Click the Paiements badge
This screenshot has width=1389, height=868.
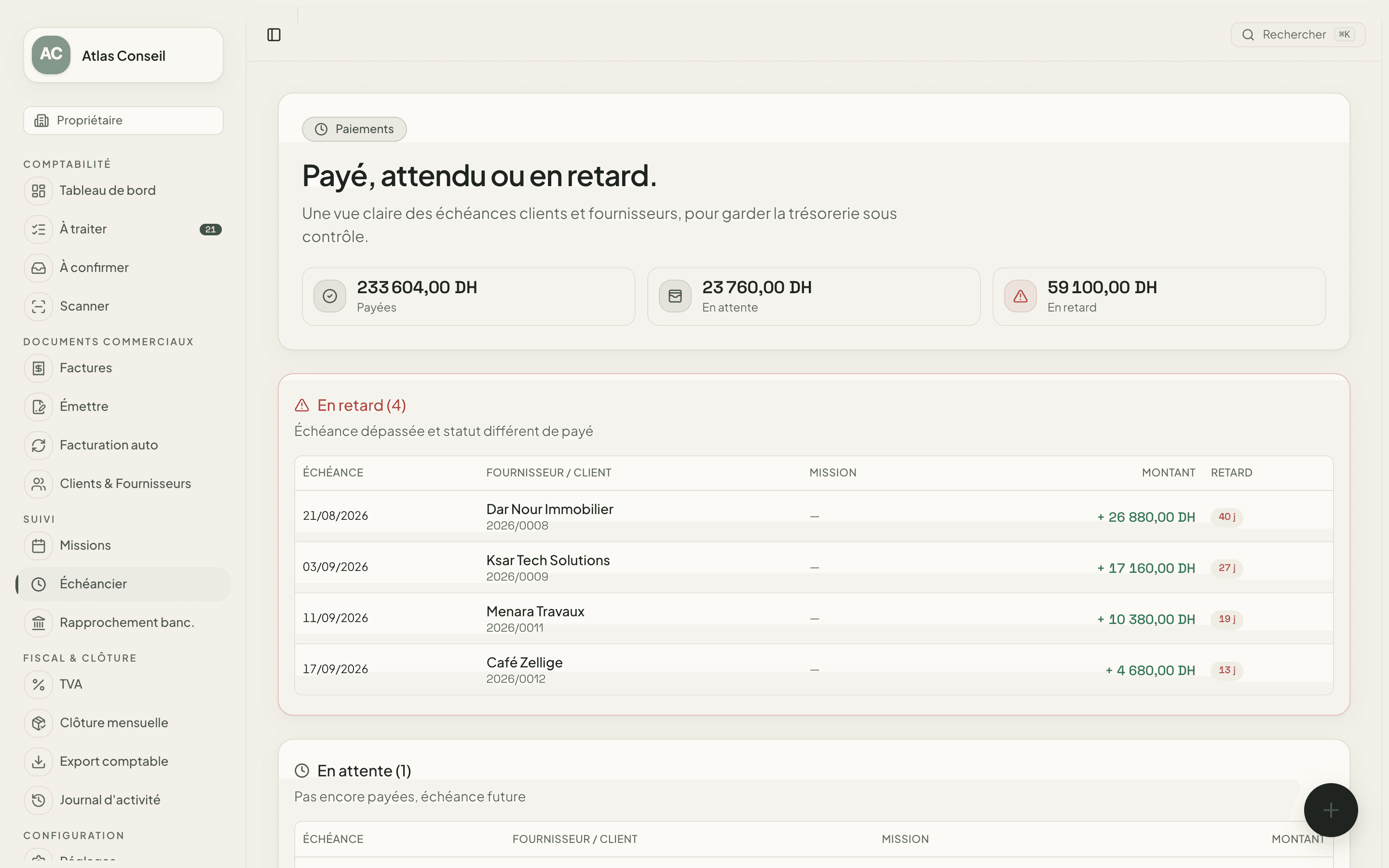[x=354, y=129]
